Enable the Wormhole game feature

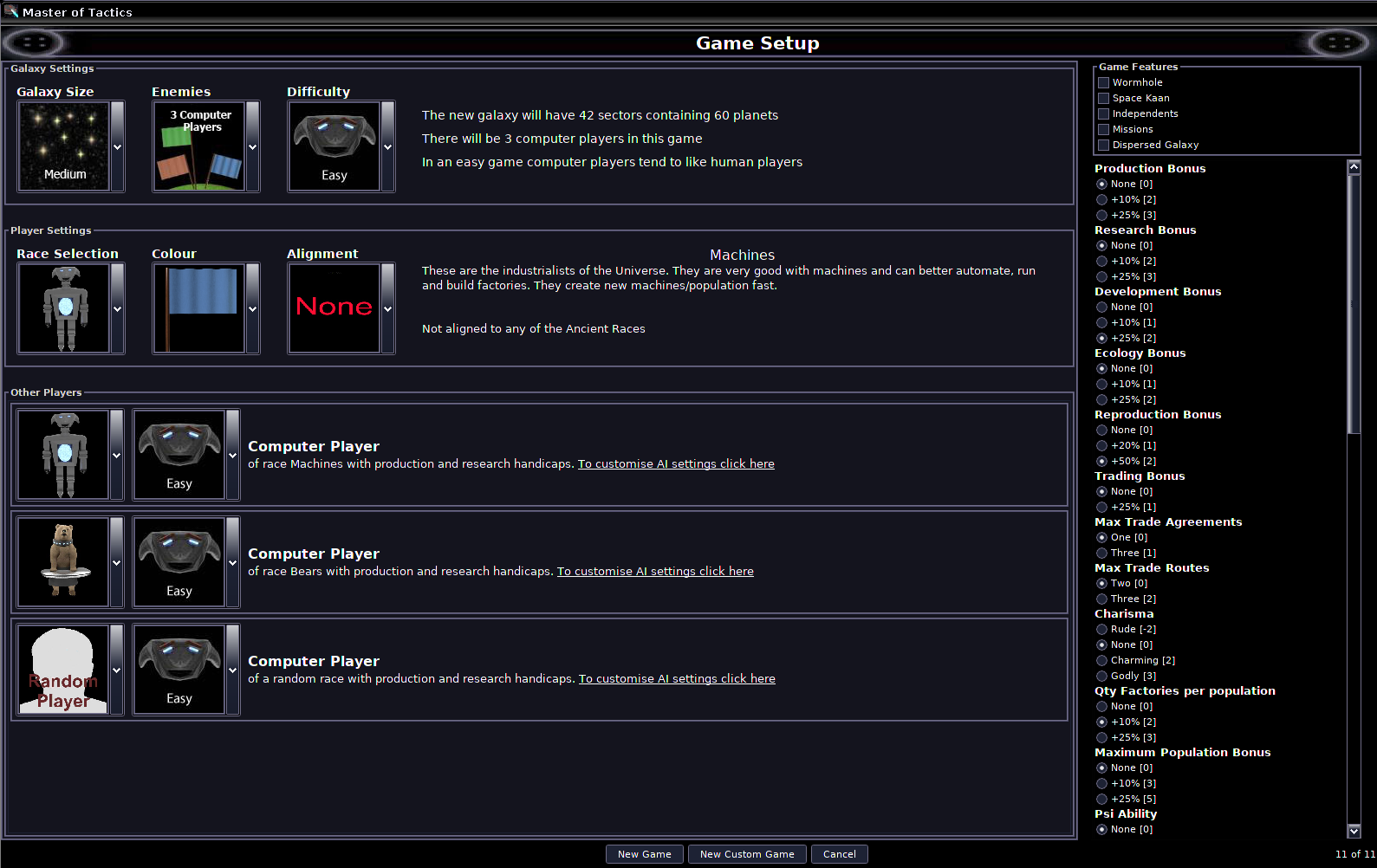(1104, 83)
